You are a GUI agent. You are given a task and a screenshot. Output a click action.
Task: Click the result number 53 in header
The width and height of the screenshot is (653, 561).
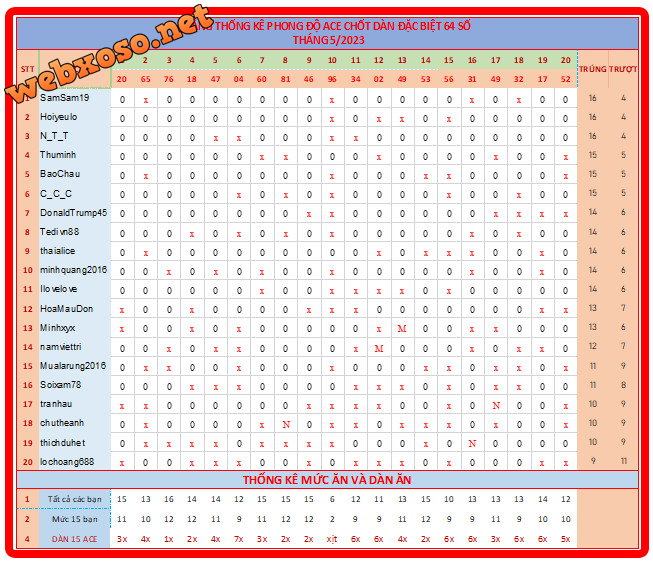click(x=425, y=79)
